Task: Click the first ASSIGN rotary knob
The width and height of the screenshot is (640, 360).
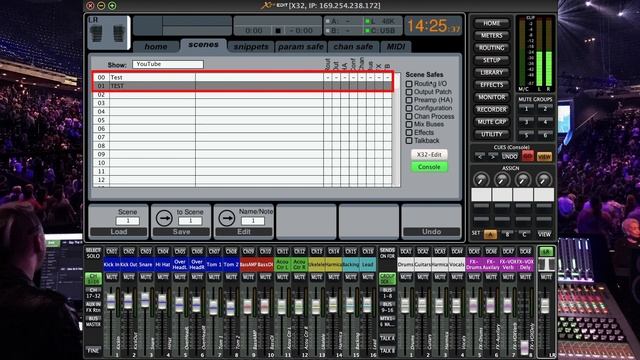Action: (481, 179)
